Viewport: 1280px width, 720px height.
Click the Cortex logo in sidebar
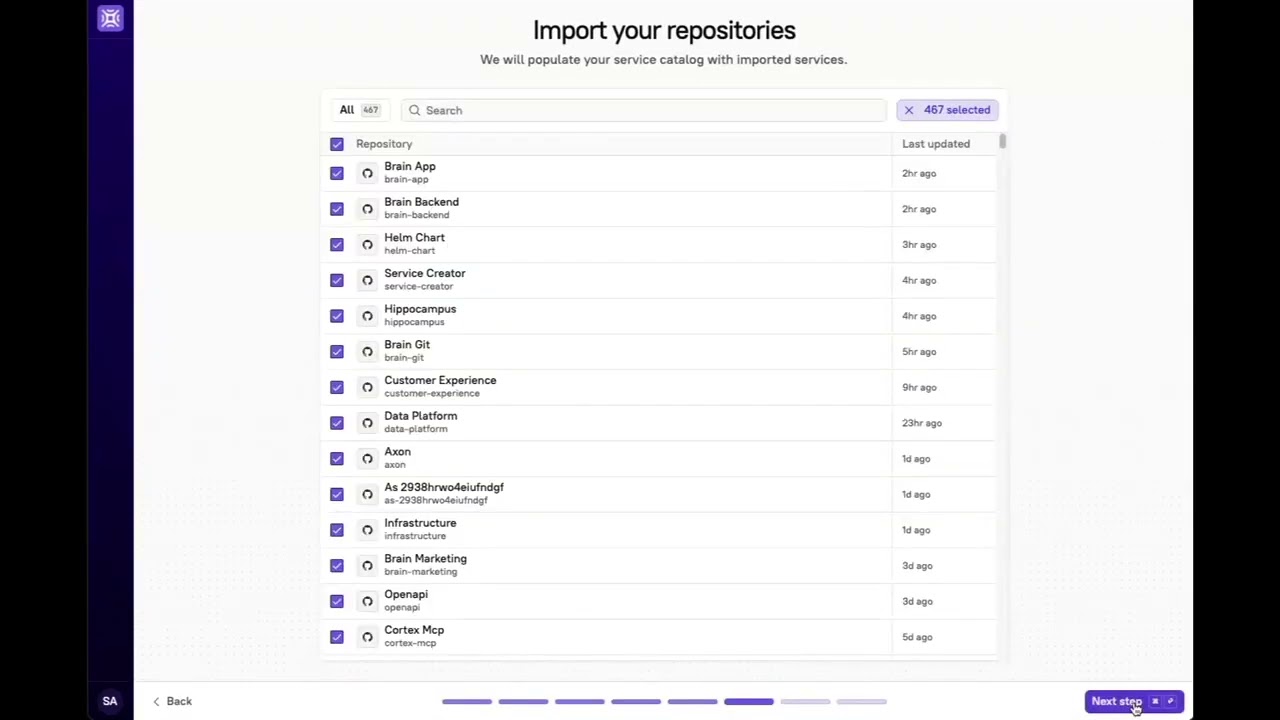[x=110, y=18]
